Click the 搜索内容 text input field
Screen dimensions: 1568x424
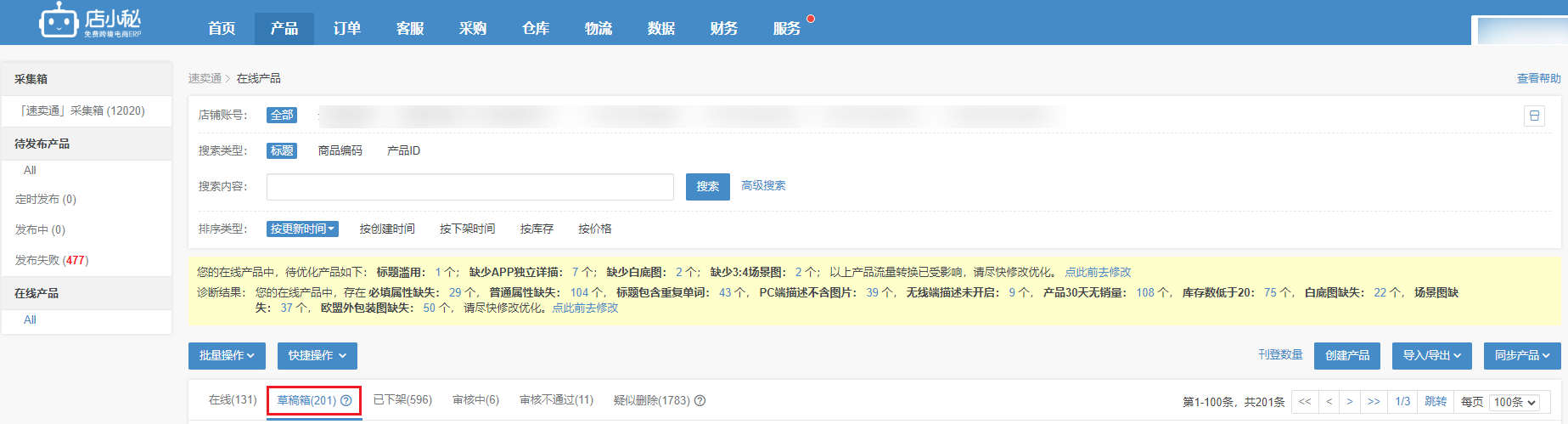pyautogui.click(x=469, y=187)
